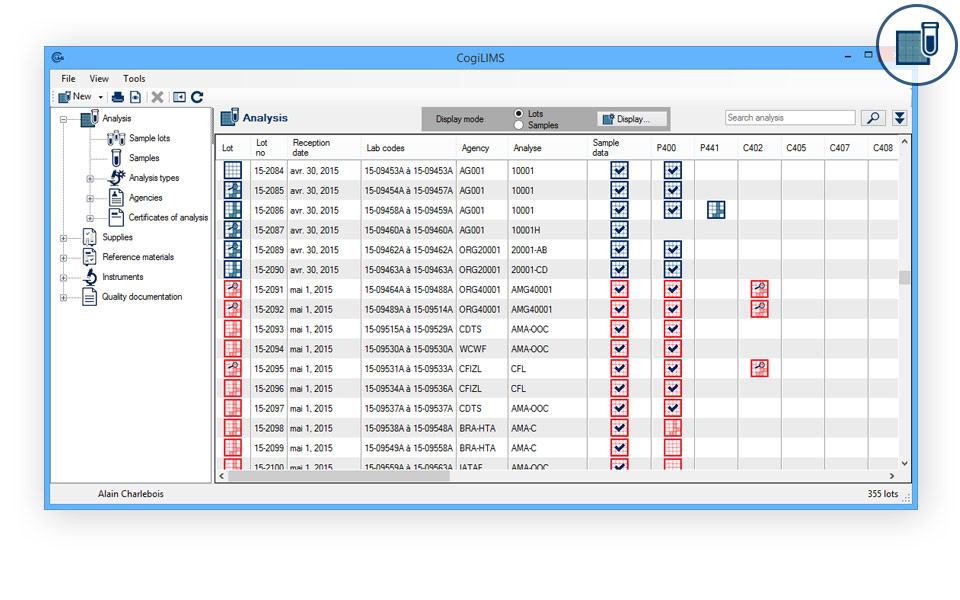Click the Export document icon
Viewport: 960px width, 600px height.
click(136, 96)
